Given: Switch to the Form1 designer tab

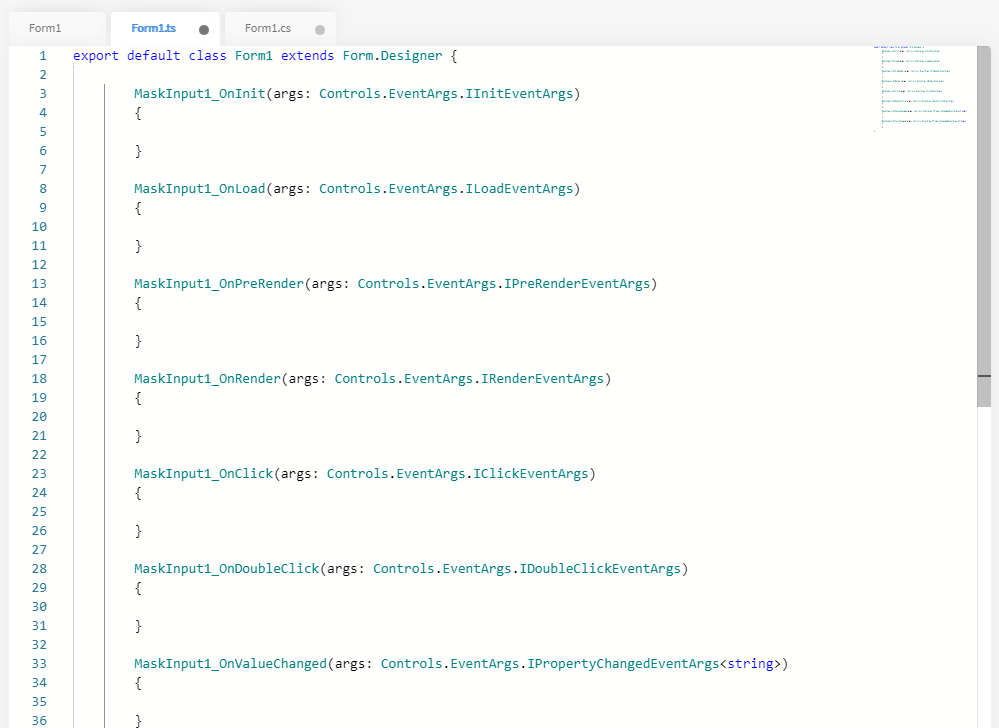Looking at the screenshot, I should (x=45, y=29).
